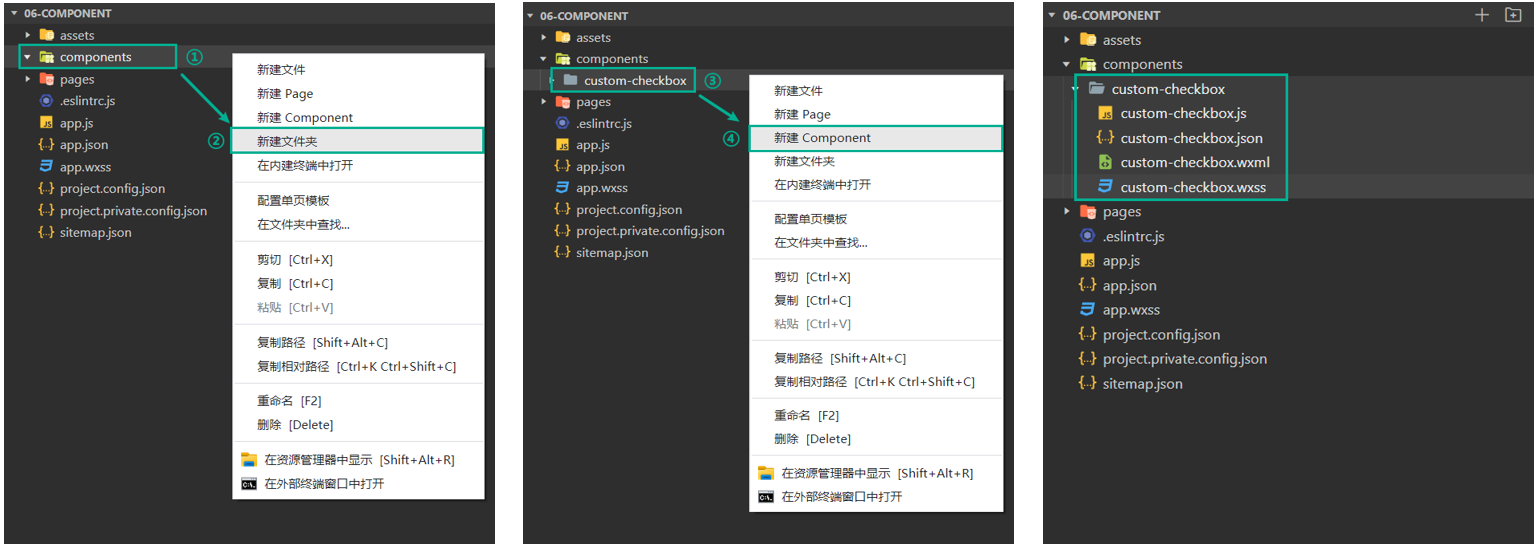Click the new file plus icon in the right panel header
The image size is (1536, 546).
pyautogui.click(x=1482, y=15)
